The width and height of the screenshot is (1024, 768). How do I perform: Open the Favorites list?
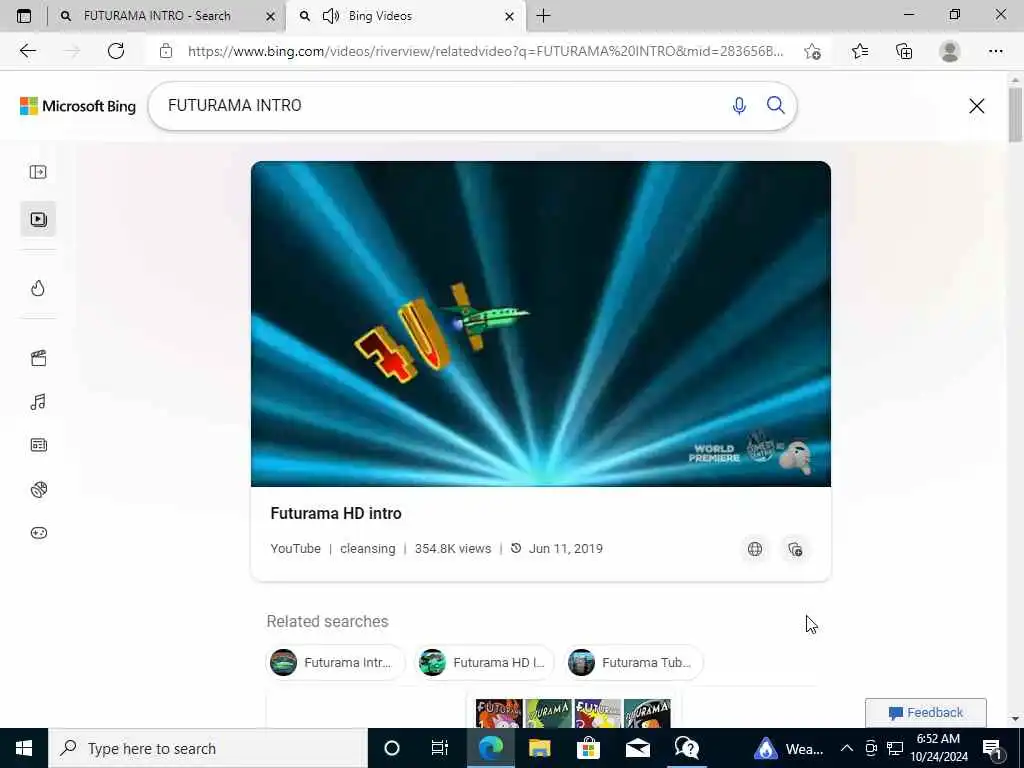(860, 51)
